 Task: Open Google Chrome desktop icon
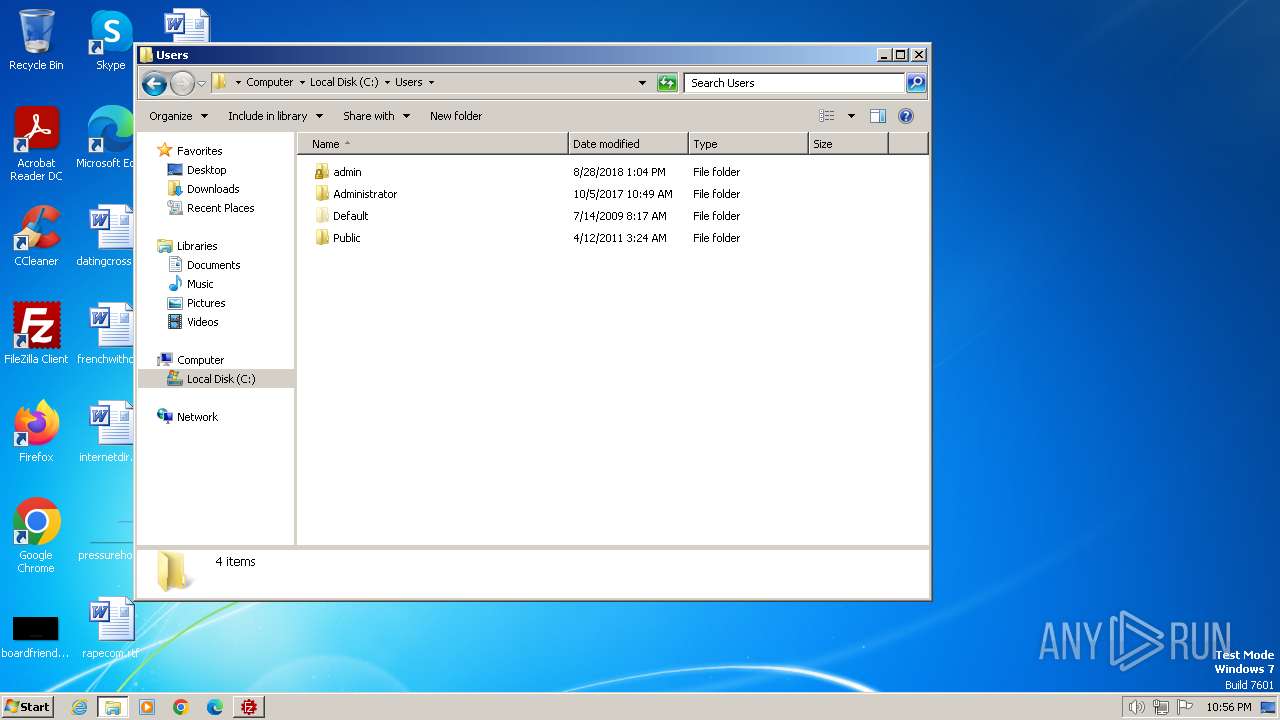point(36,536)
